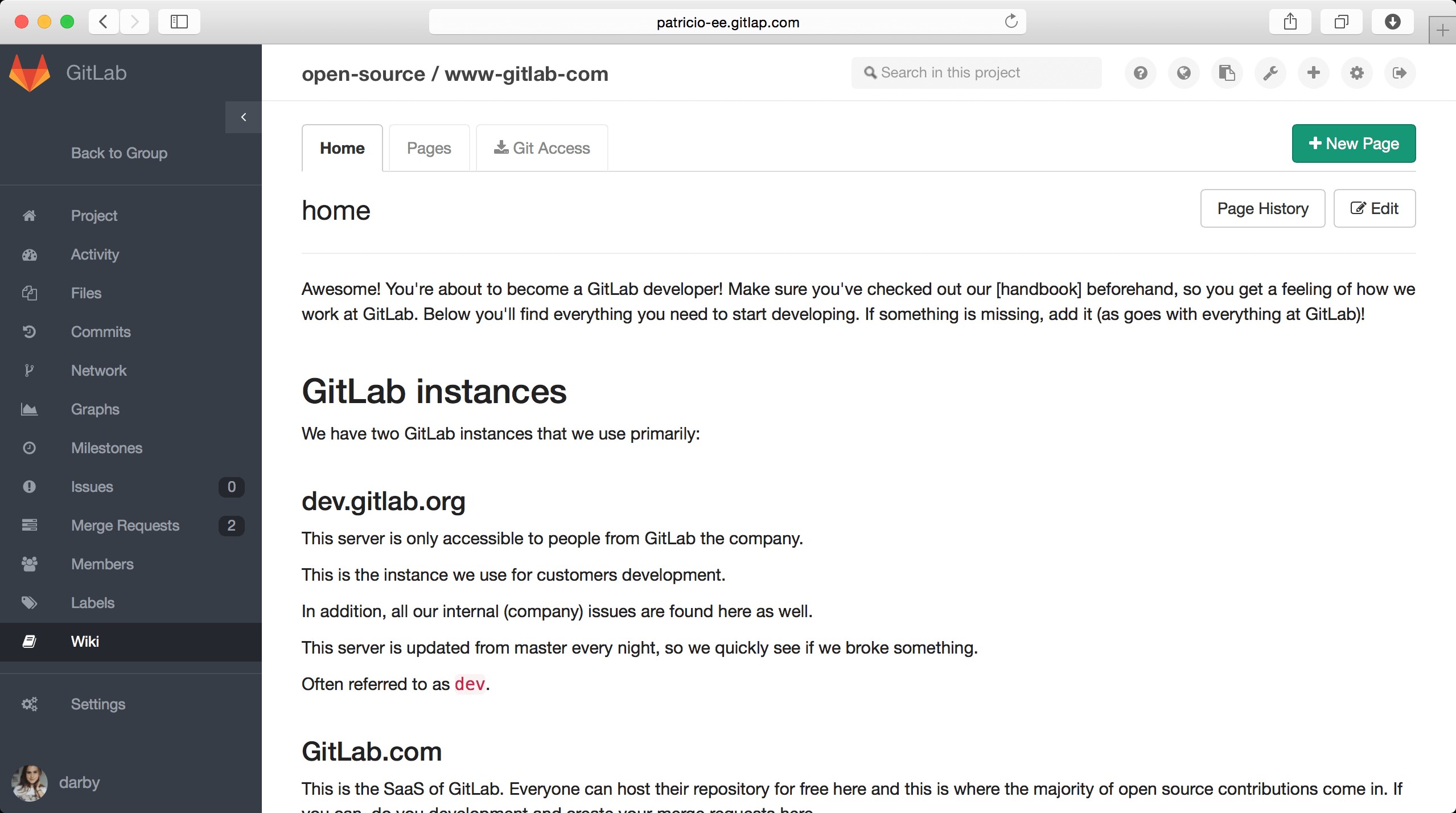Expand Merge Requests count badge
Viewport: 1456px width, 813px height.
[x=231, y=525]
